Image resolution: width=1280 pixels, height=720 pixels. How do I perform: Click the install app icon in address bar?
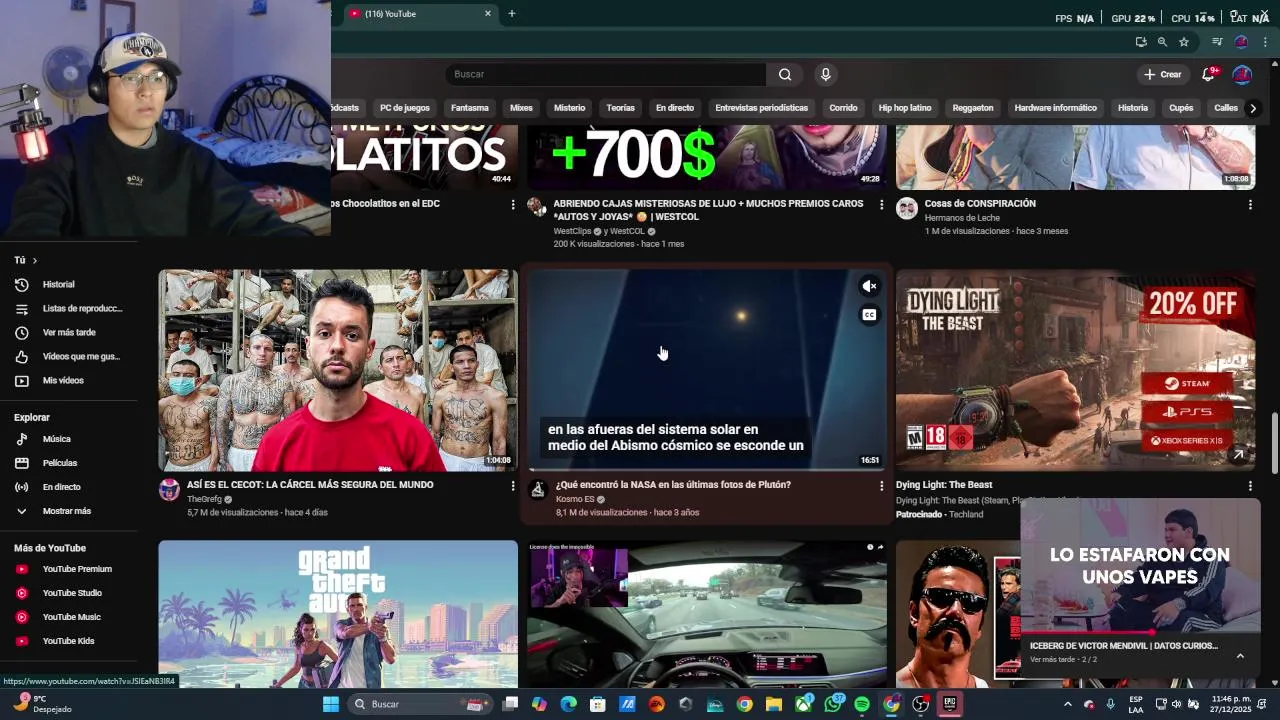pyautogui.click(x=1141, y=42)
